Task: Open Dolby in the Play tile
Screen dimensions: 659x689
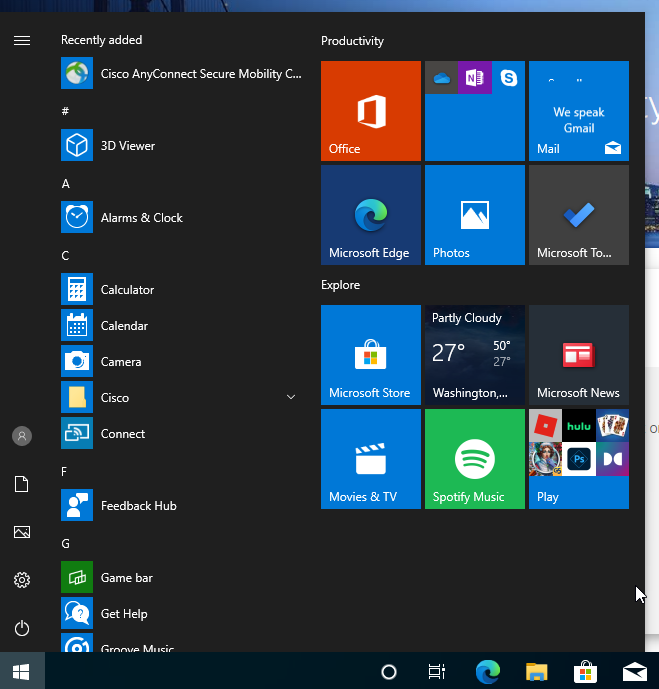Action: click(x=612, y=459)
